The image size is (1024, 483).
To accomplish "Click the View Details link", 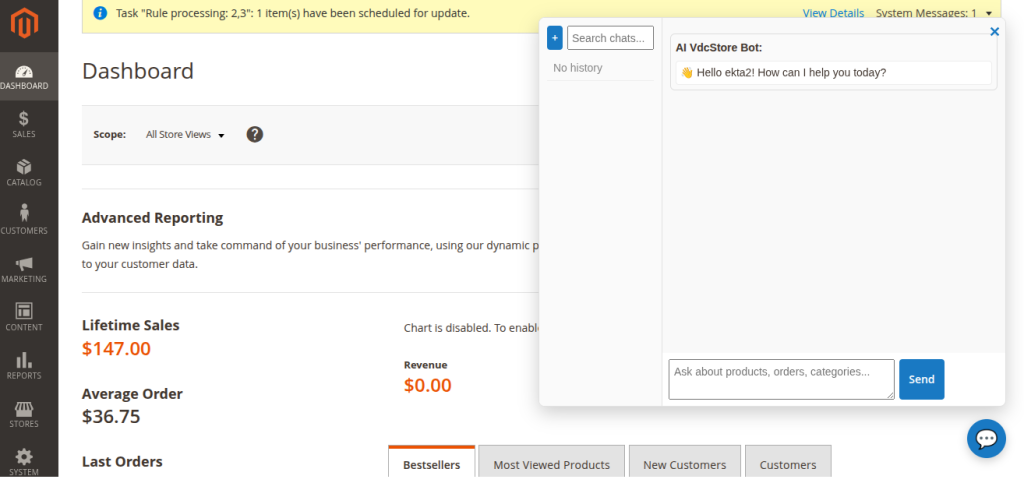I will click(x=833, y=13).
